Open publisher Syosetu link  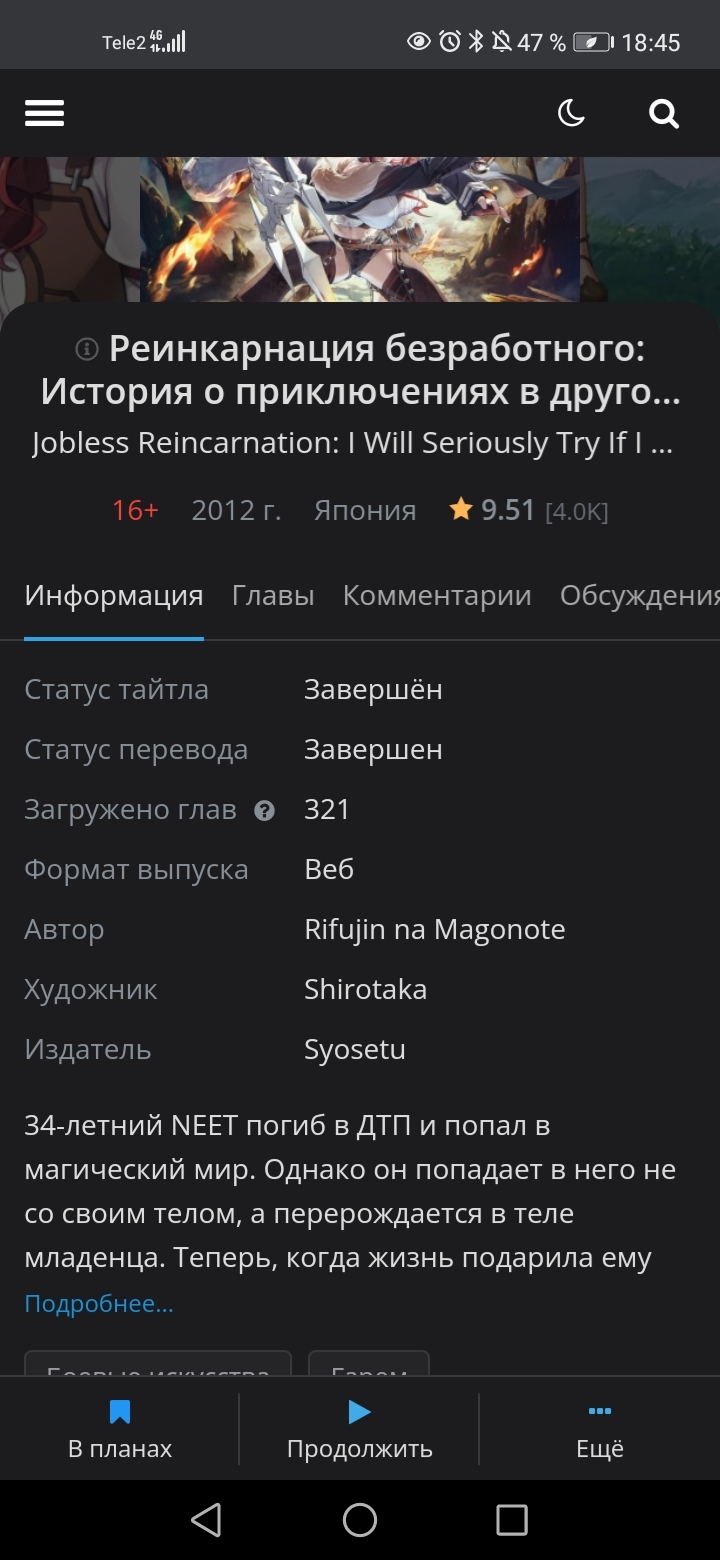(x=355, y=1050)
